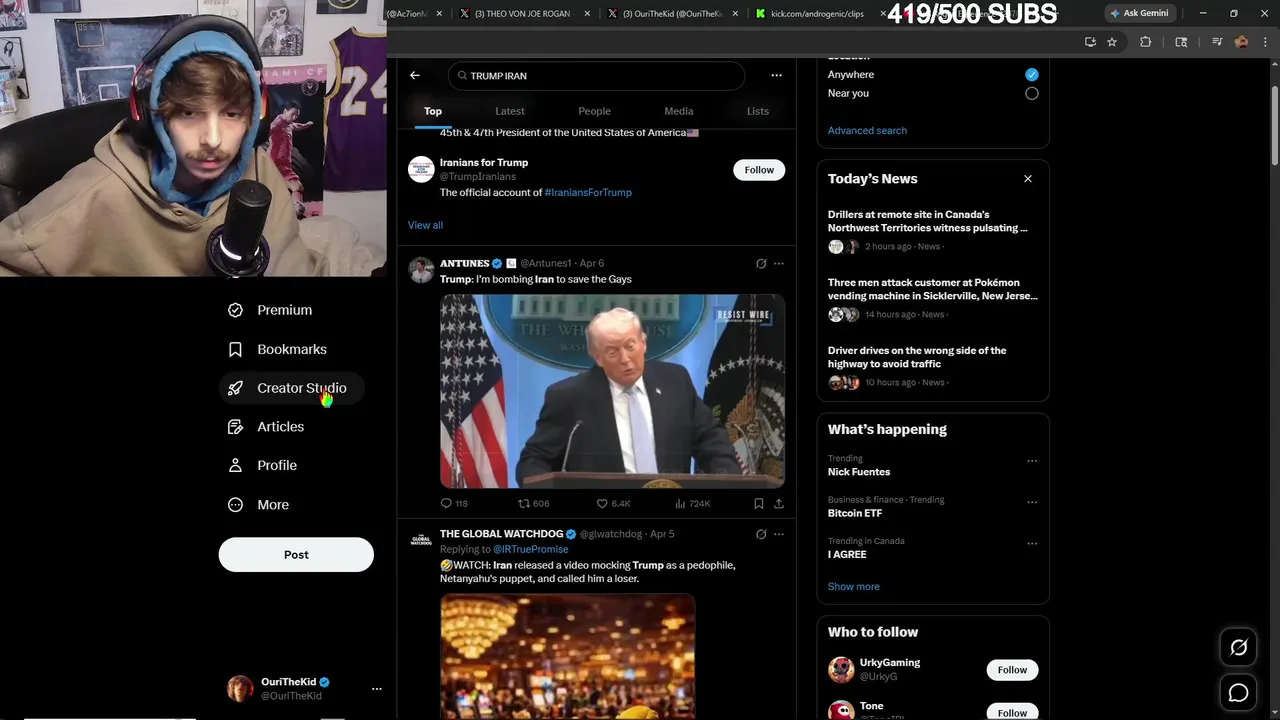Image resolution: width=1280 pixels, height=720 pixels.
Task: Open Iranians for Trump avatar
Action: point(421,169)
